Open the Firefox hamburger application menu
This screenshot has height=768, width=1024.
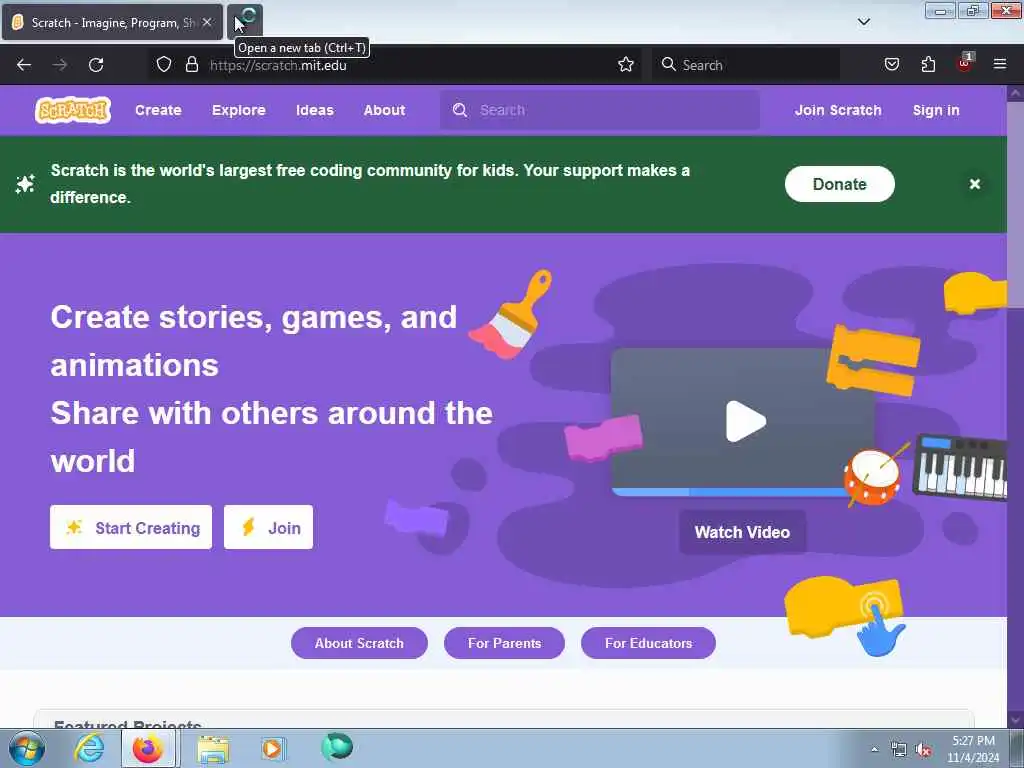coord(1000,64)
